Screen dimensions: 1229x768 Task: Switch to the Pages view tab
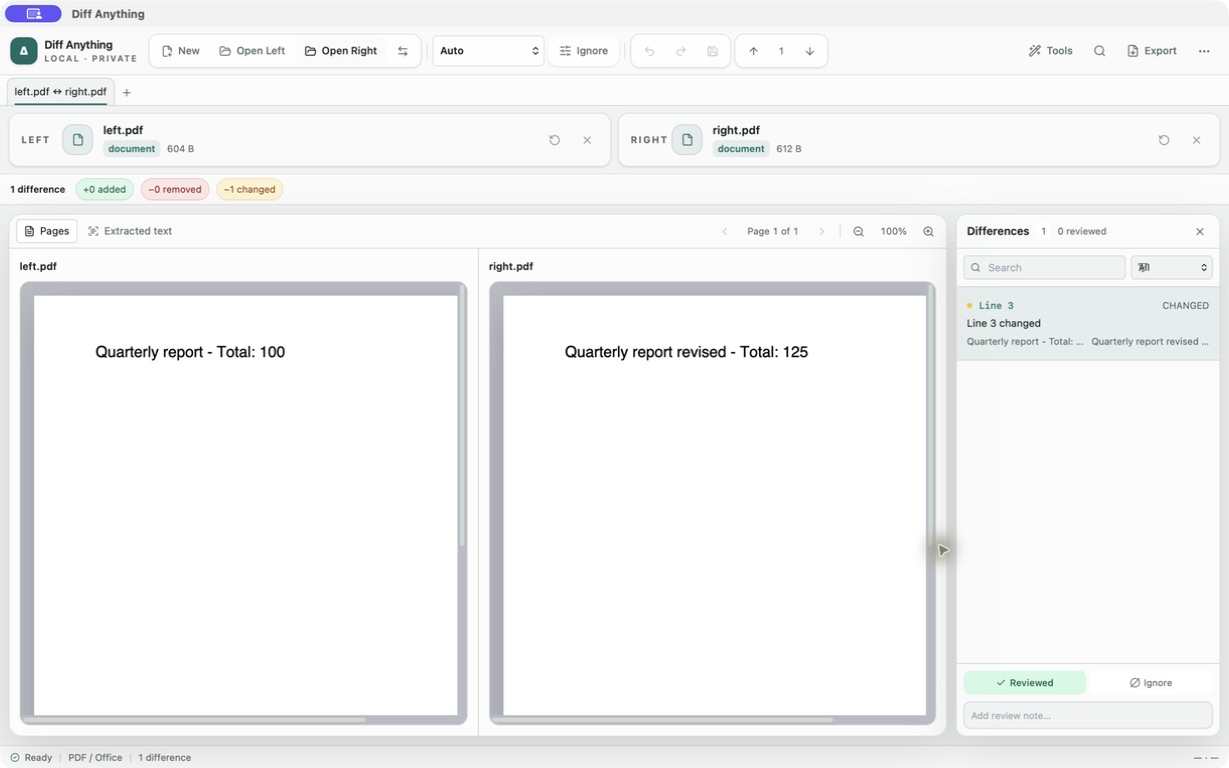[47, 231]
